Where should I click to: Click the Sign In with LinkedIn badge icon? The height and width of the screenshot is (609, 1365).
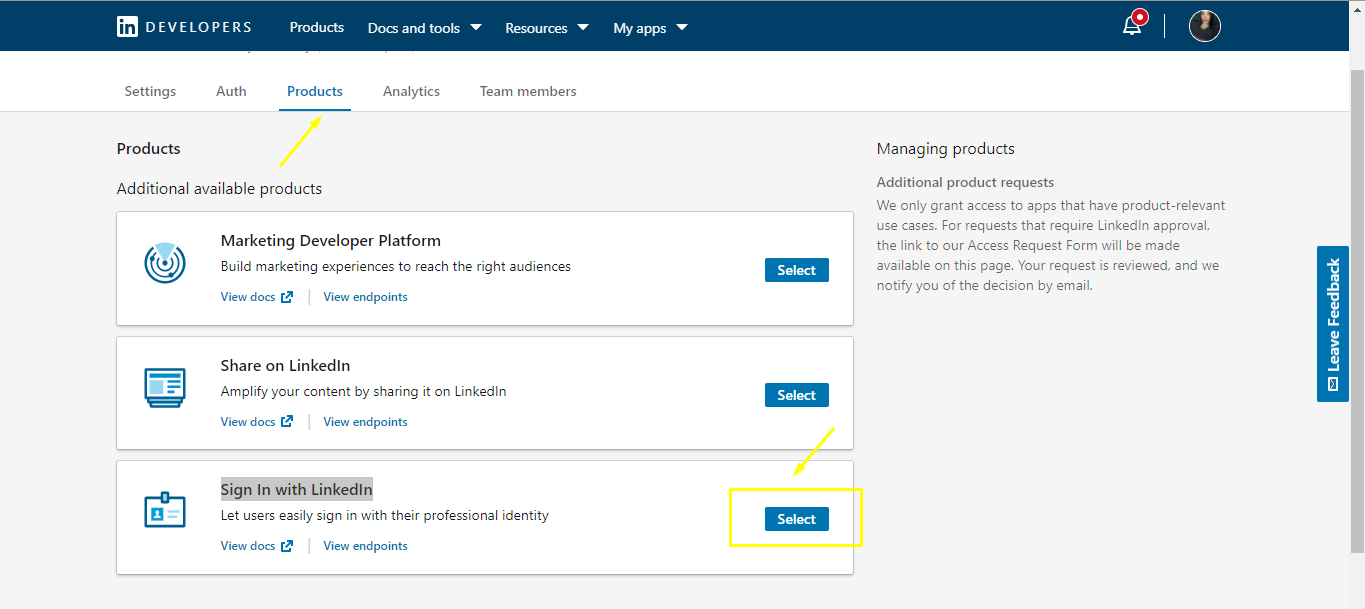[x=165, y=511]
